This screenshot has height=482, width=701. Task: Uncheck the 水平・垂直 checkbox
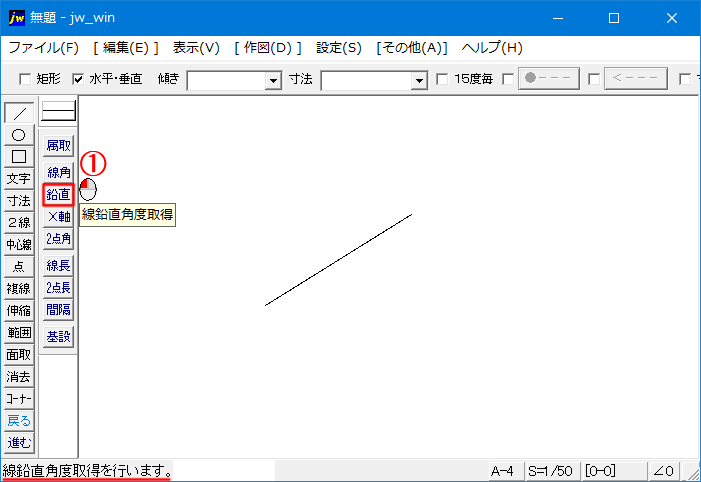[x=78, y=79]
